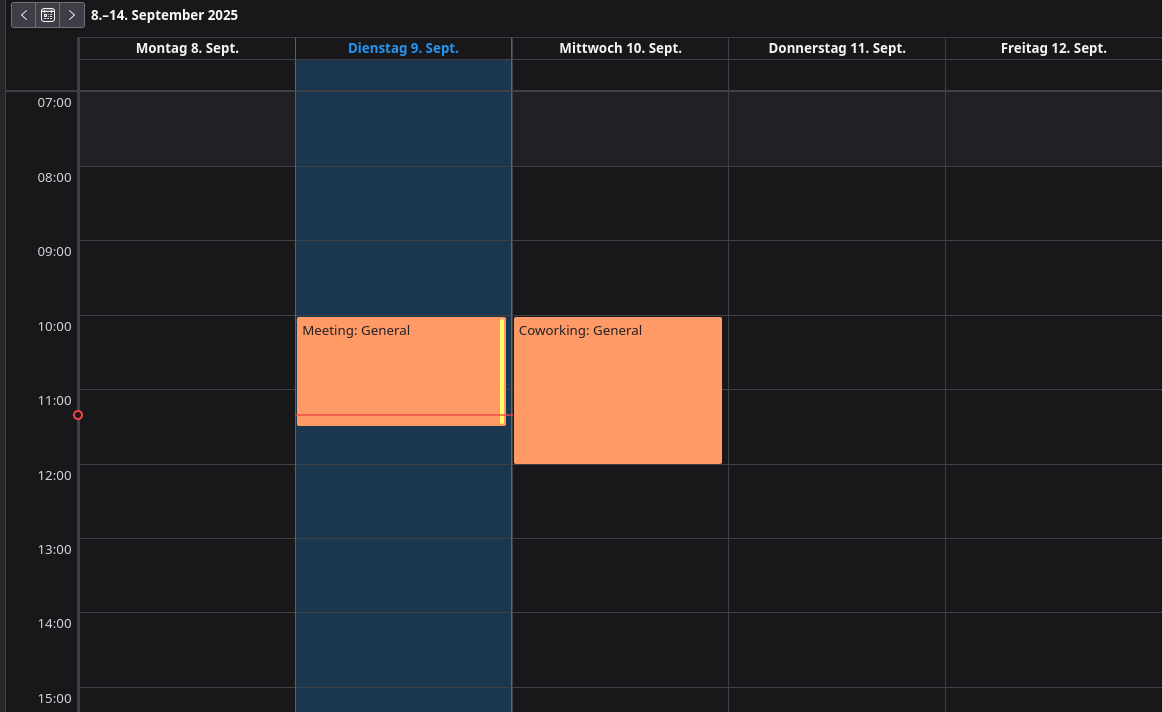Screen dimensions: 1162x712
Task: Click the 8.–14. September 2025 date label
Action: click(165, 15)
